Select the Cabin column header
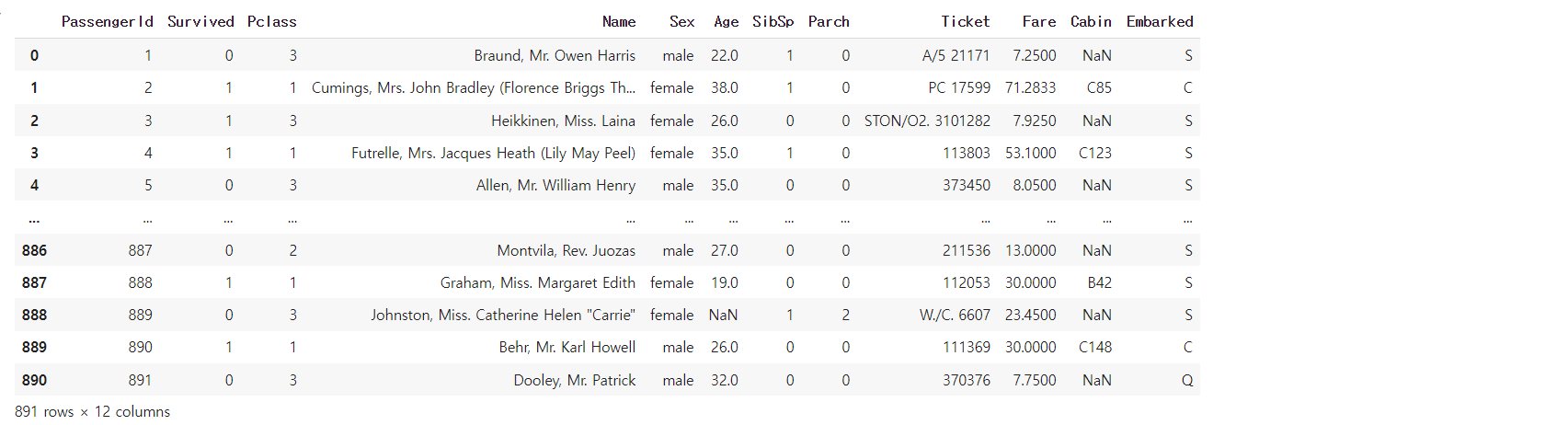 (x=1091, y=21)
